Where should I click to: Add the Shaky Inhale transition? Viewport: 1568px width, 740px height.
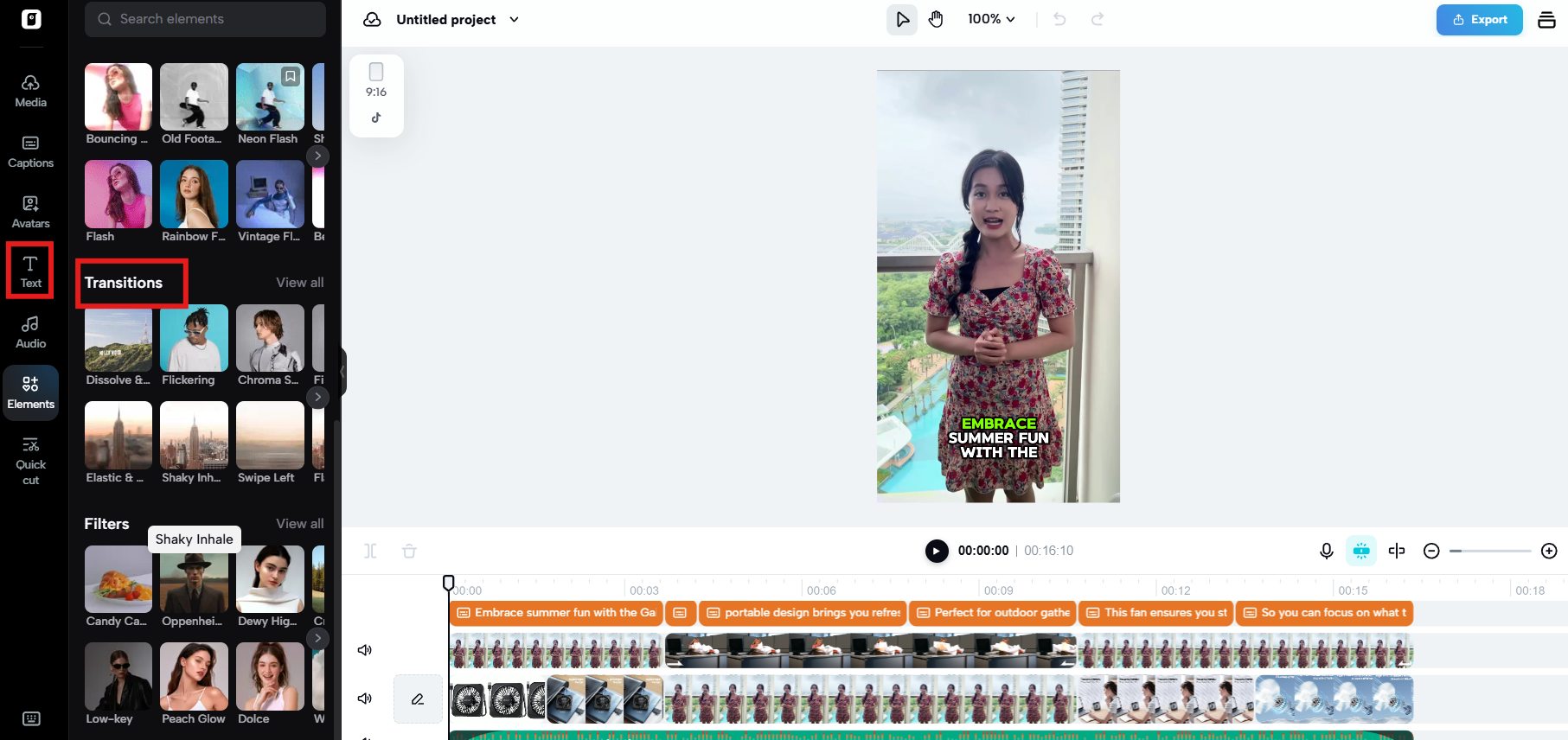tap(194, 436)
